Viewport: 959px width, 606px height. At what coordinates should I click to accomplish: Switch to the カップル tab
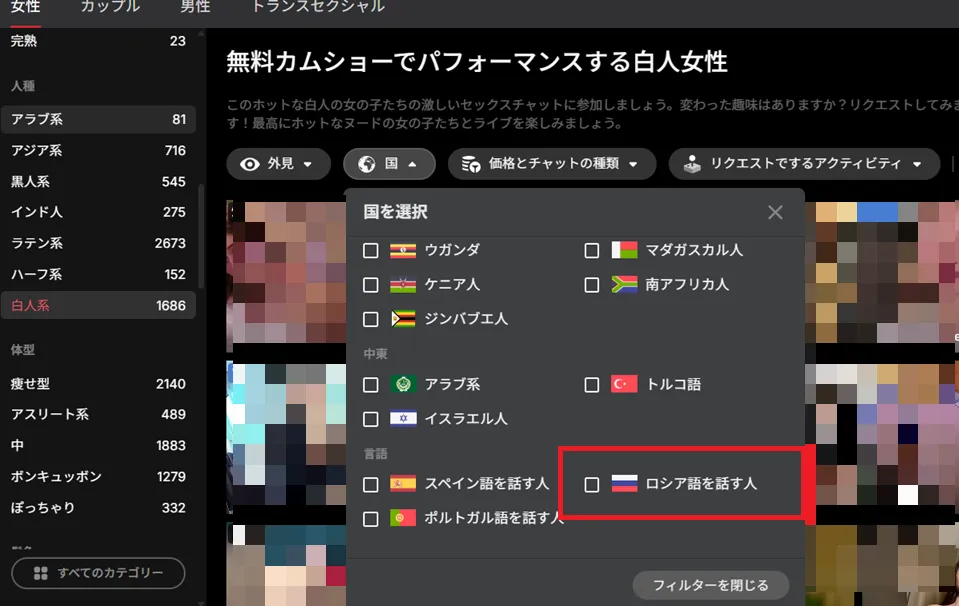coord(110,7)
